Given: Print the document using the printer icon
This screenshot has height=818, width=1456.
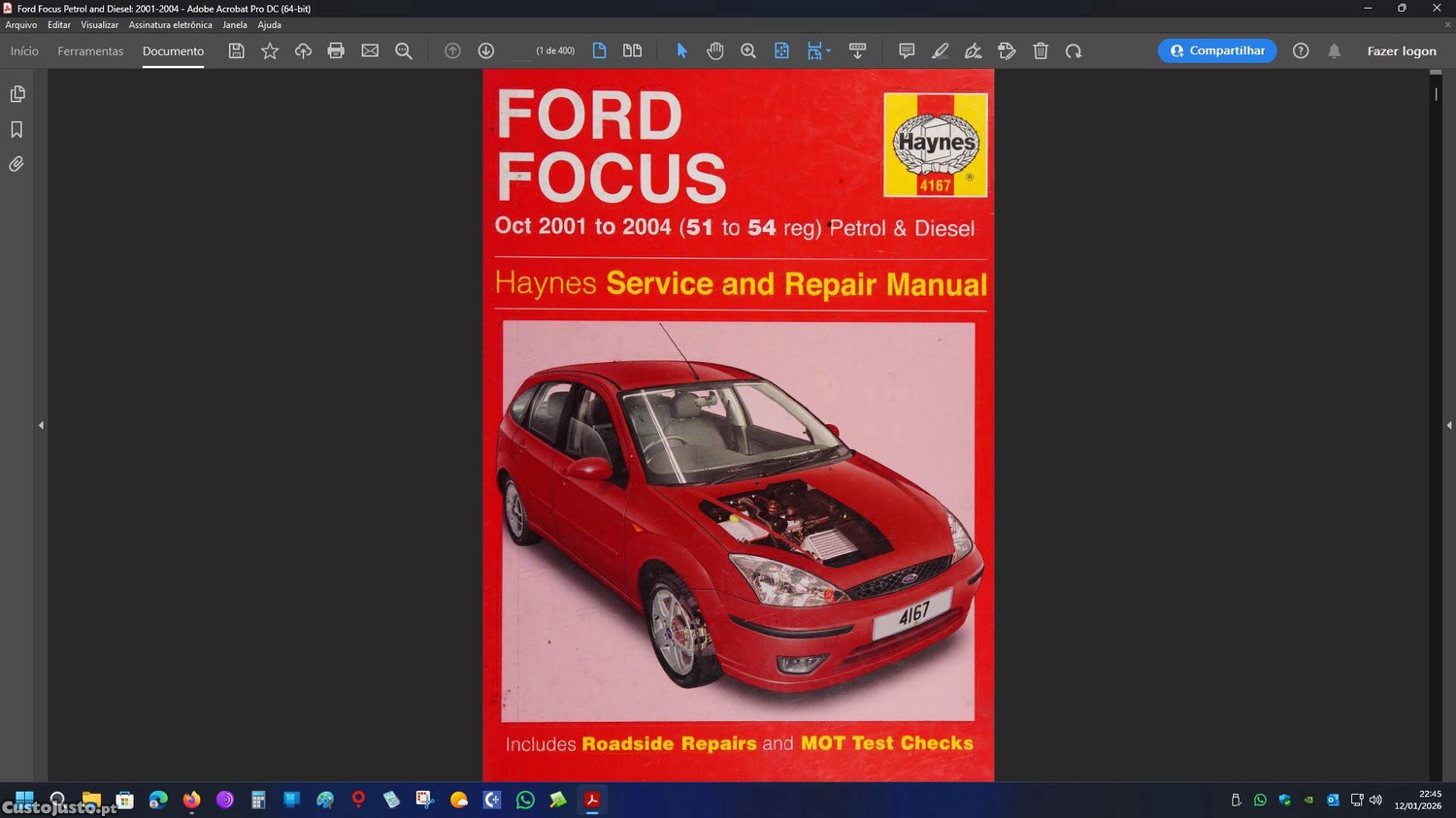Looking at the screenshot, I should [336, 51].
